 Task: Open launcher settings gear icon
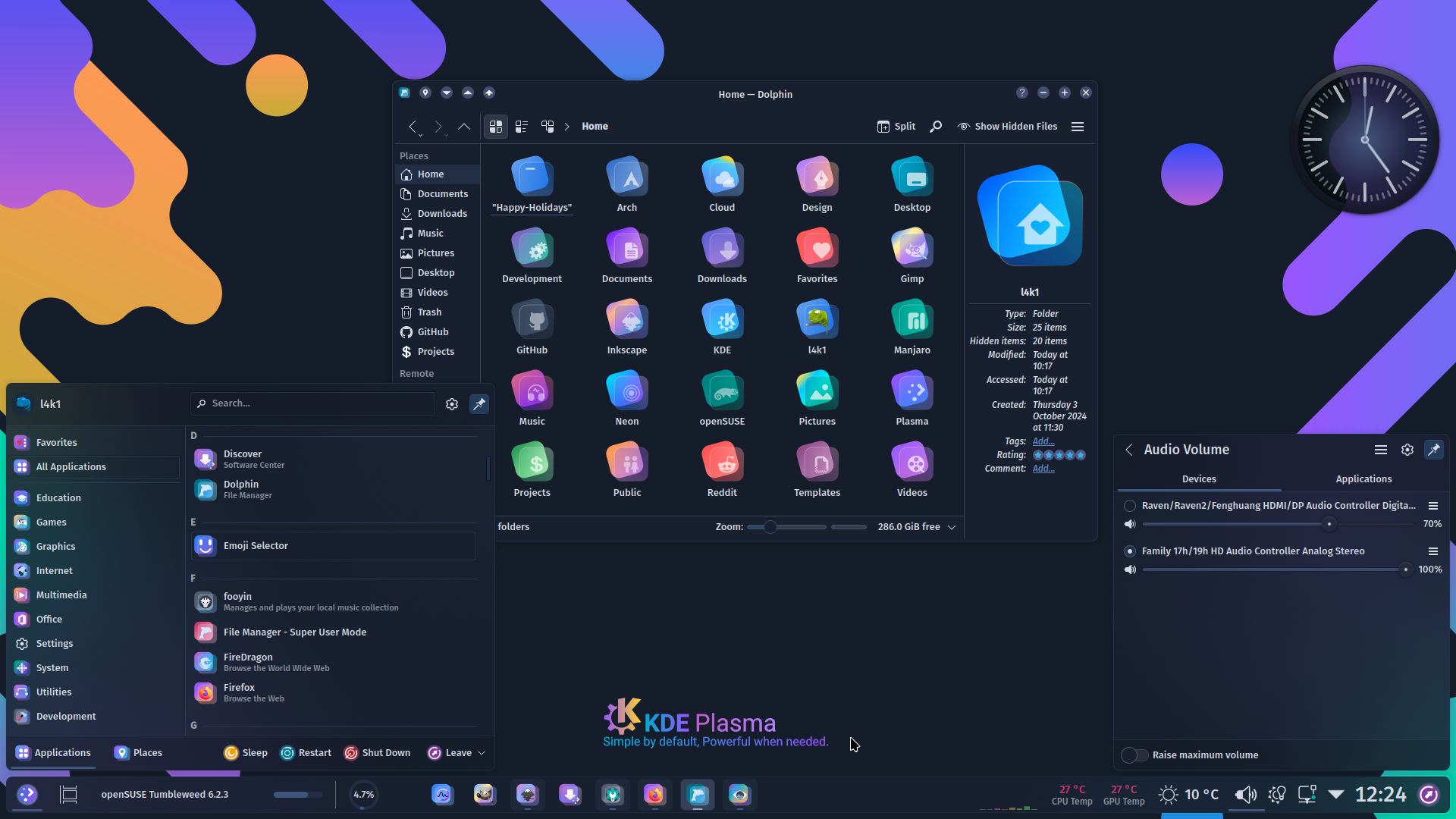452,404
